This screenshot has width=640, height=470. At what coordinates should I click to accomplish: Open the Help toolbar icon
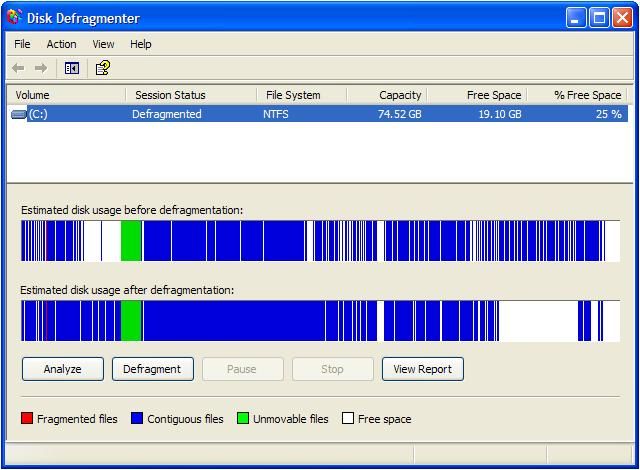tap(102, 68)
